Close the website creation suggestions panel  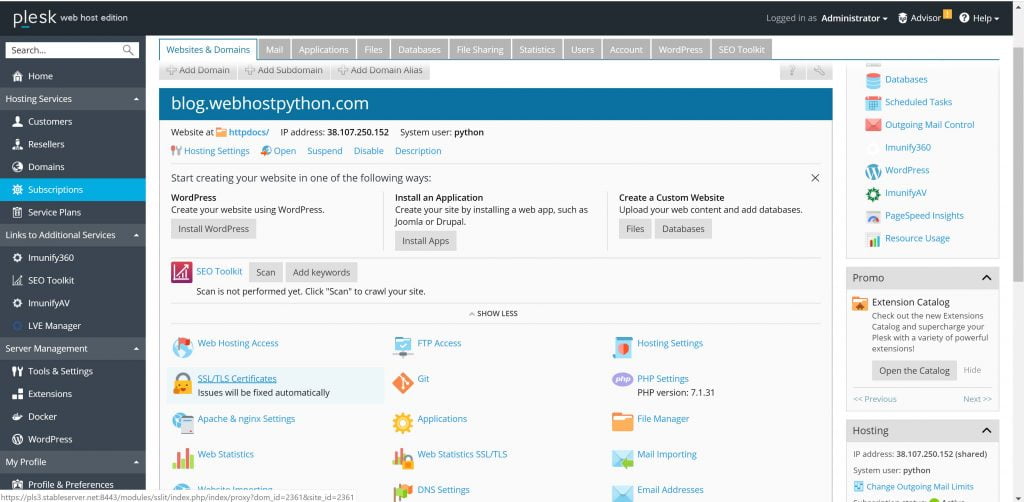click(x=815, y=178)
